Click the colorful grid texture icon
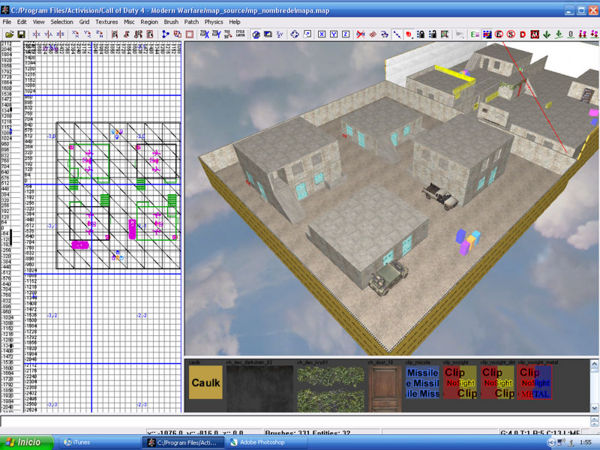This screenshot has width=600, height=450. coord(487,34)
